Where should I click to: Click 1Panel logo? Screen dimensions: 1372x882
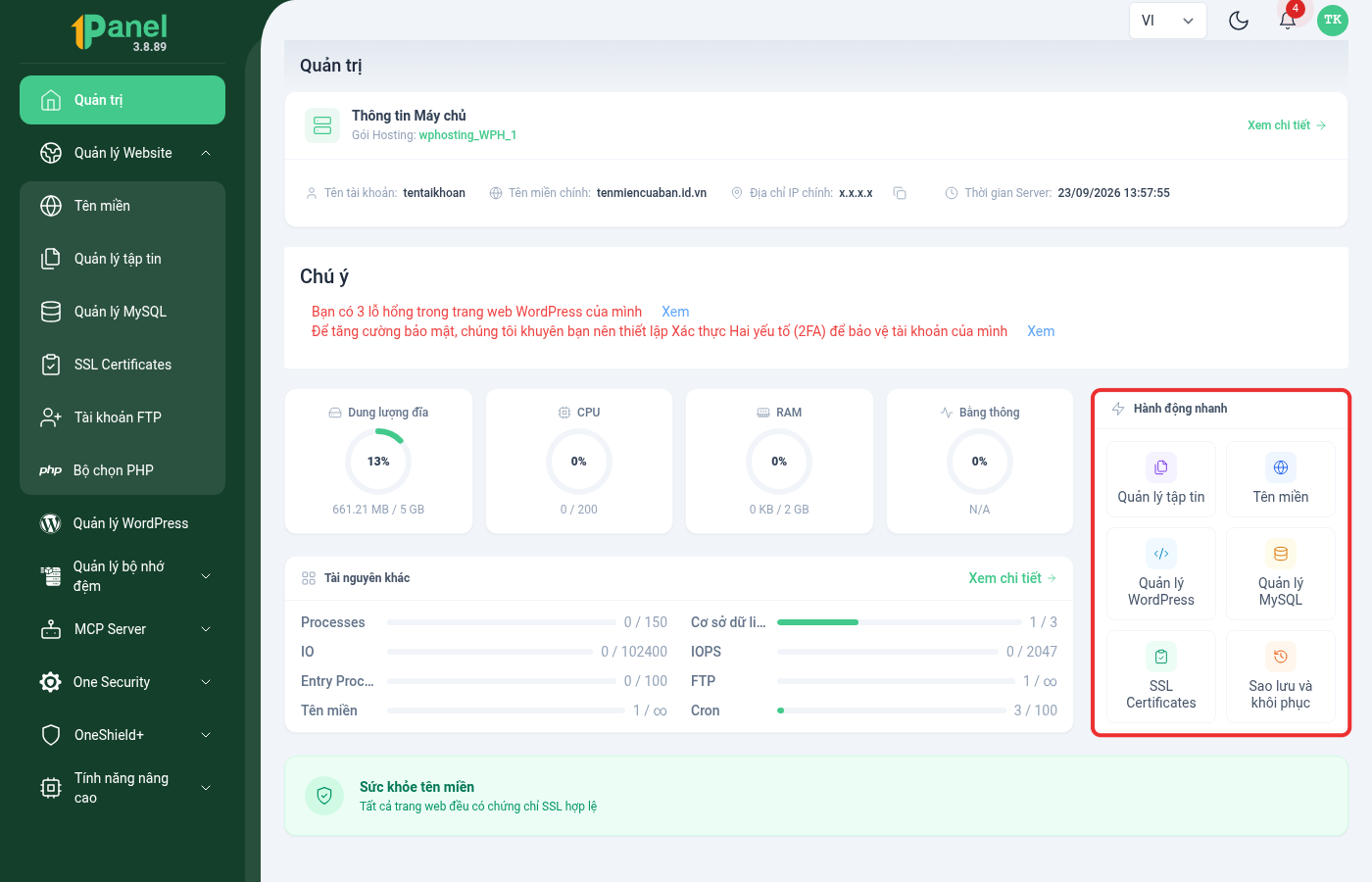click(121, 31)
